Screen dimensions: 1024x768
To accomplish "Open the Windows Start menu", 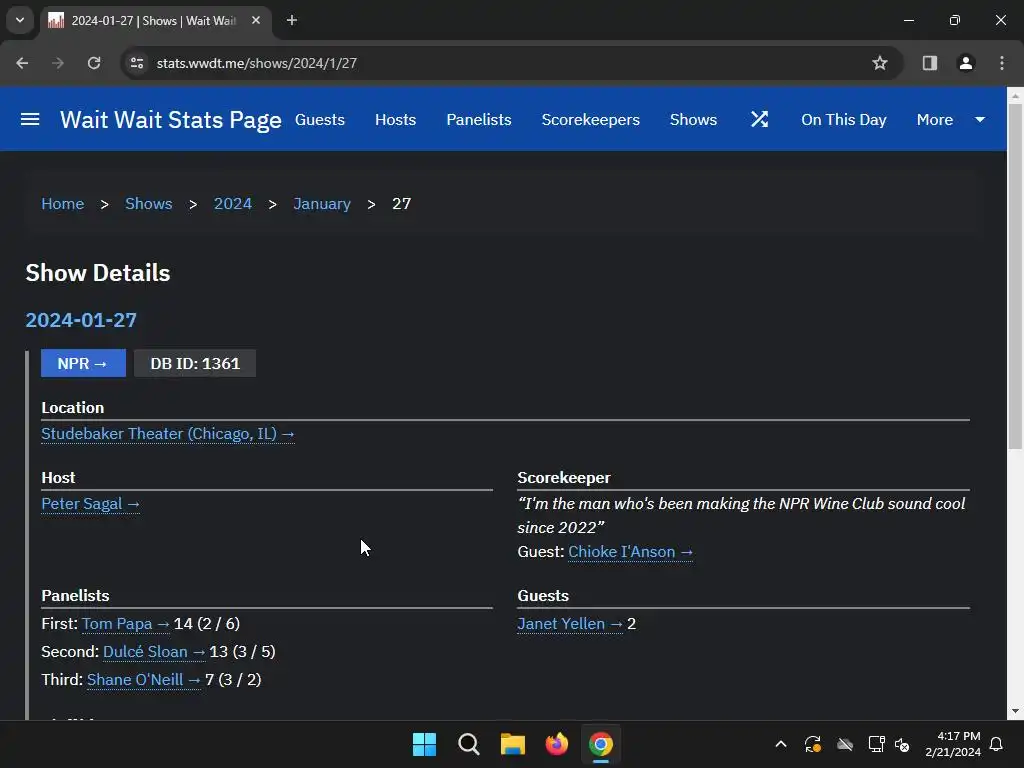I will [x=424, y=744].
